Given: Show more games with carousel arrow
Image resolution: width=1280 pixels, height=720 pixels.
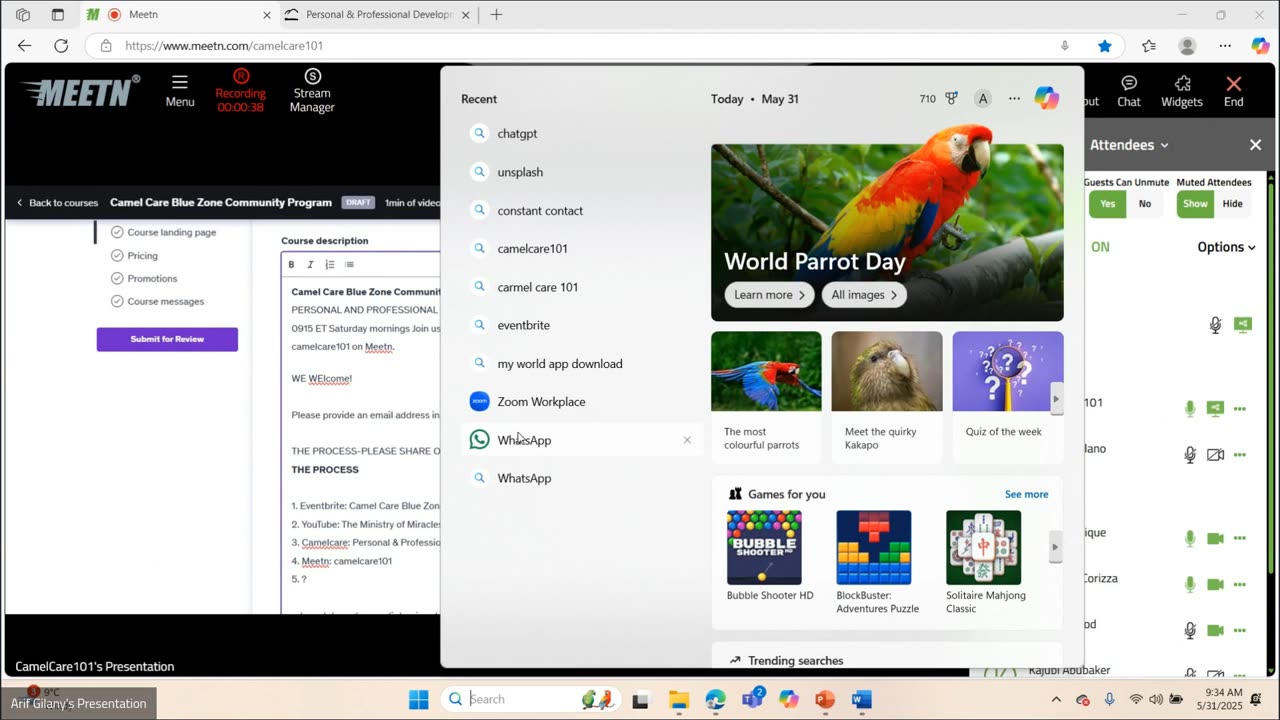Looking at the screenshot, I should point(1055,547).
